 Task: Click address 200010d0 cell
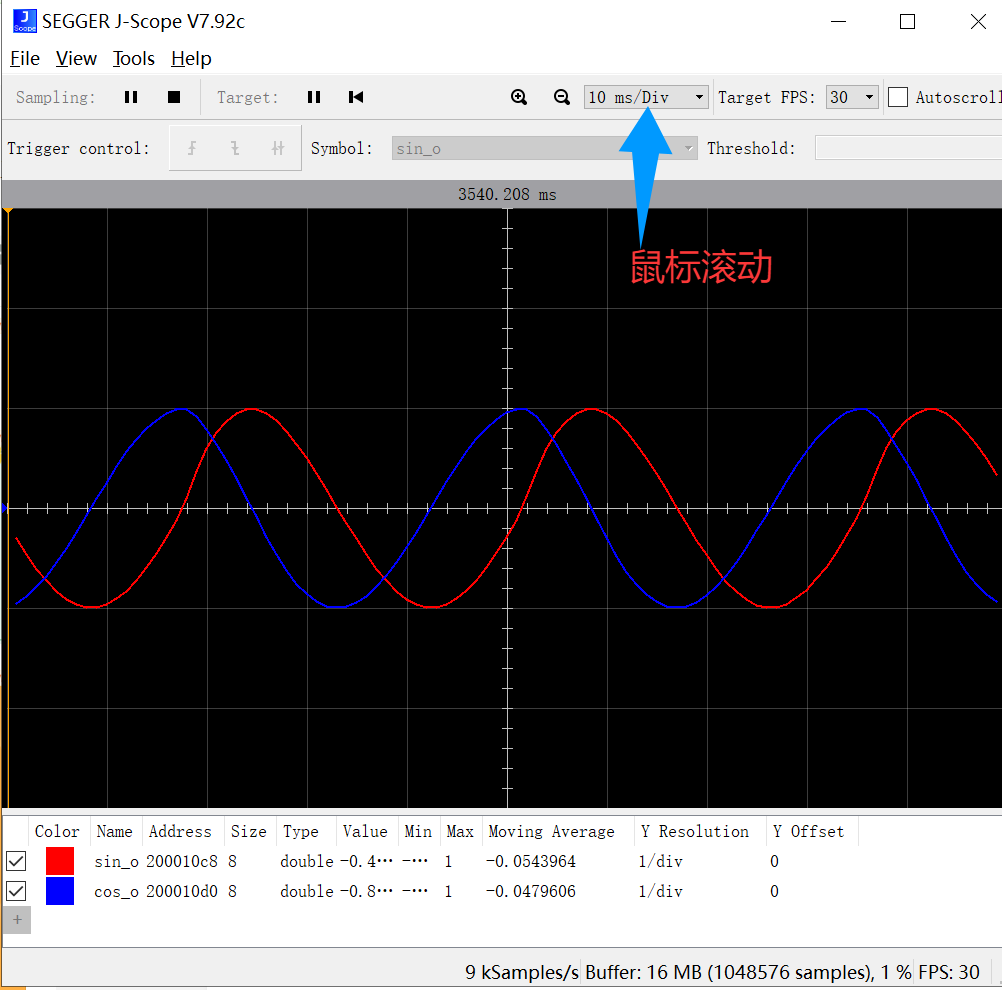pyautogui.click(x=182, y=892)
